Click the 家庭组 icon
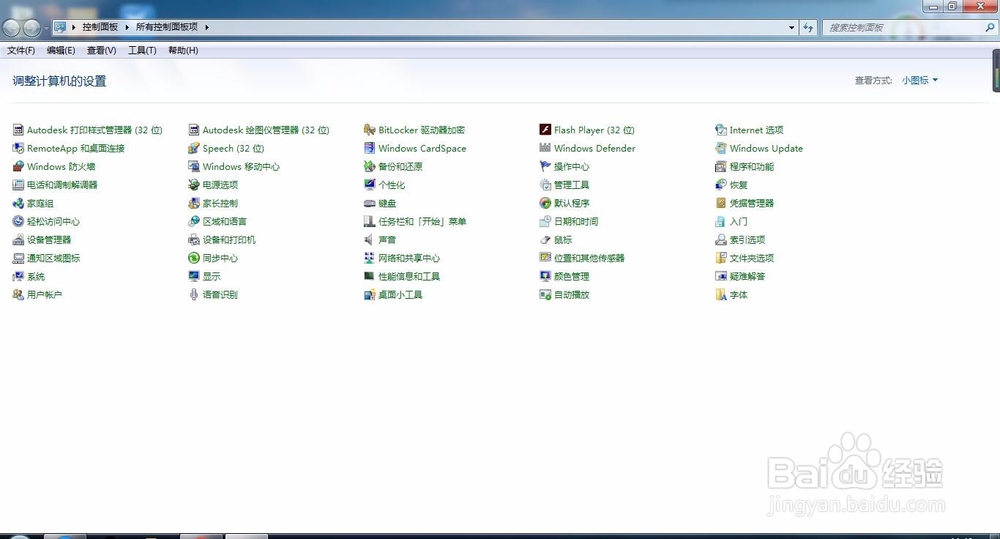The image size is (1000, 539). 18,203
